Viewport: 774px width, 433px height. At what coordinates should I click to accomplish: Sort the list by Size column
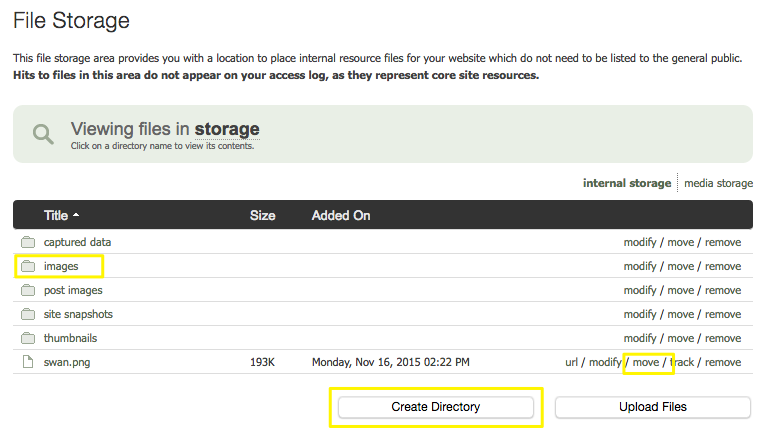point(262,215)
